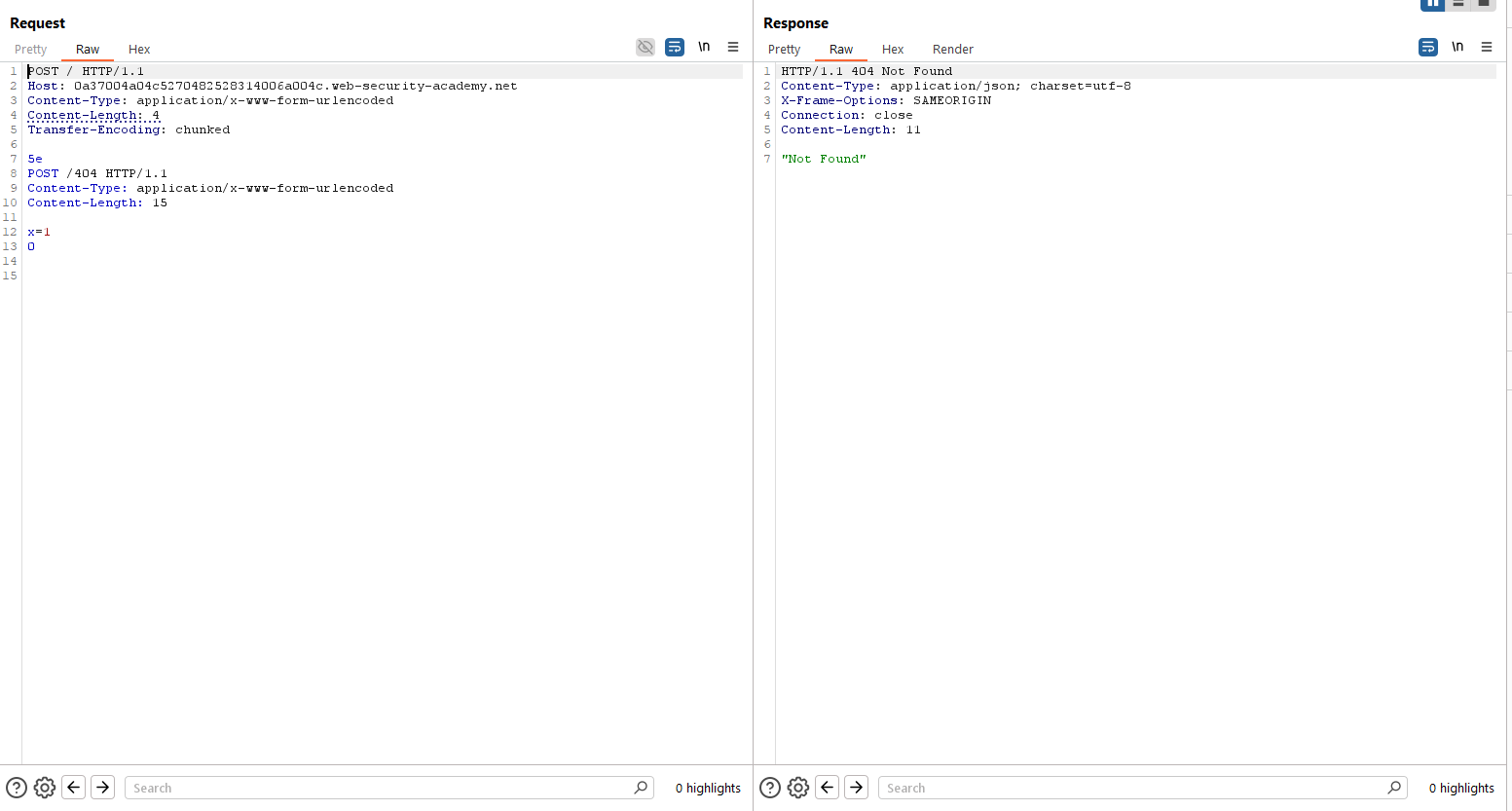The width and height of the screenshot is (1512, 811).
Task: Show non-printable characters in Response panel
Action: tap(1457, 47)
